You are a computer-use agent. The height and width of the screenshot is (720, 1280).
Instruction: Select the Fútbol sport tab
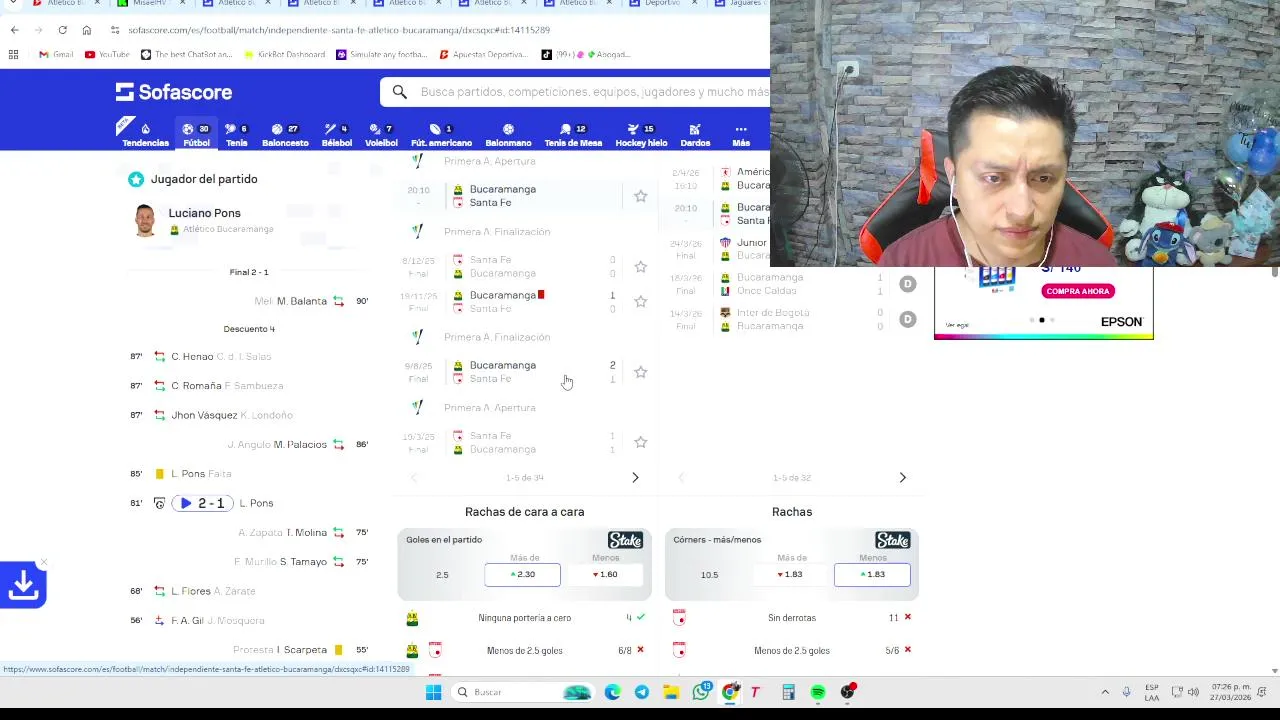tap(196, 134)
